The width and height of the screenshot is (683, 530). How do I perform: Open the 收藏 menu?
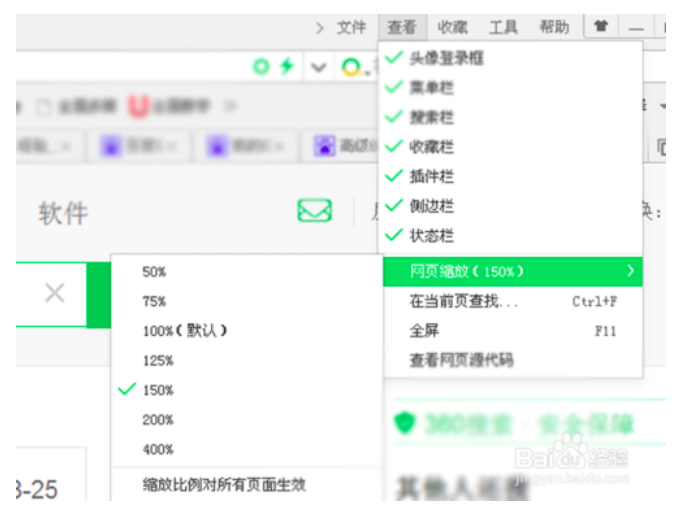[452, 27]
